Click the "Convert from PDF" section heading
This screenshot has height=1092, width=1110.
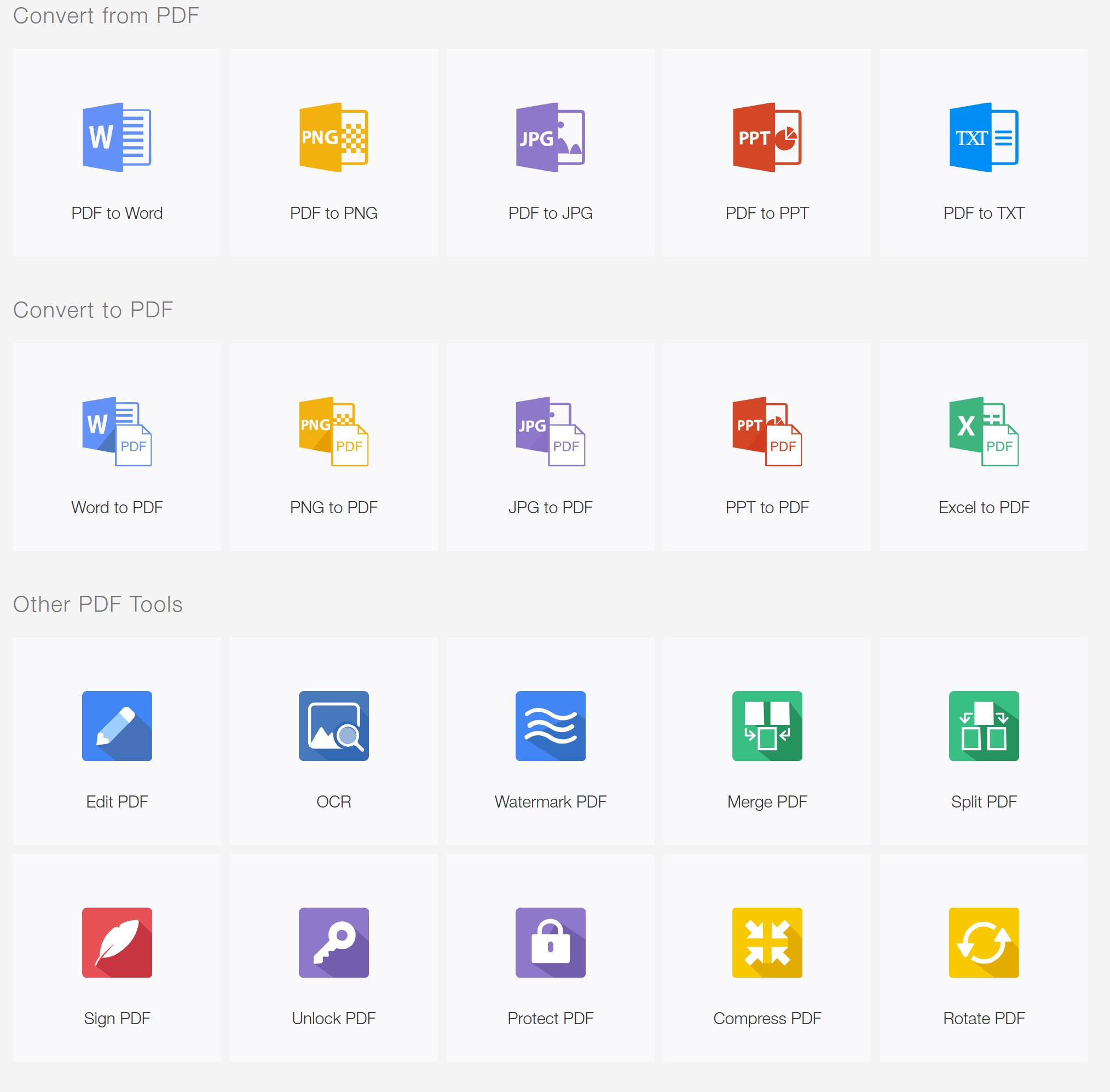point(106,15)
